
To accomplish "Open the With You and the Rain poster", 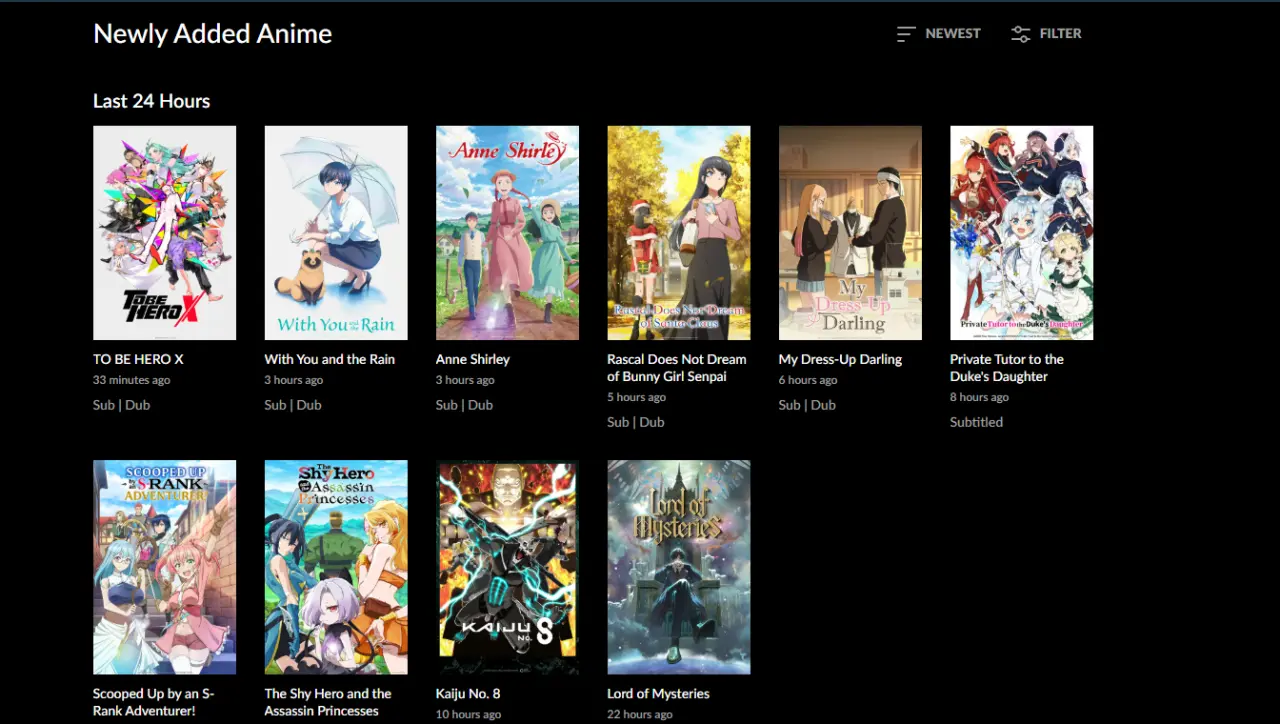I will (x=336, y=233).
